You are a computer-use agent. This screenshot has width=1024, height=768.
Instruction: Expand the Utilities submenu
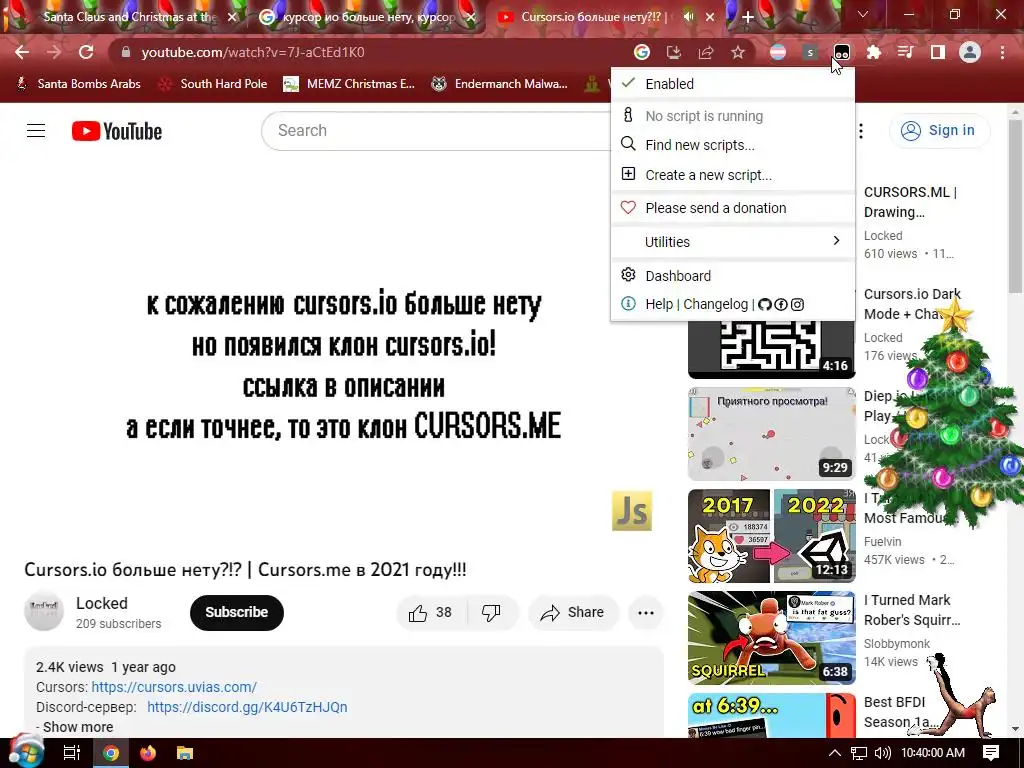point(733,242)
